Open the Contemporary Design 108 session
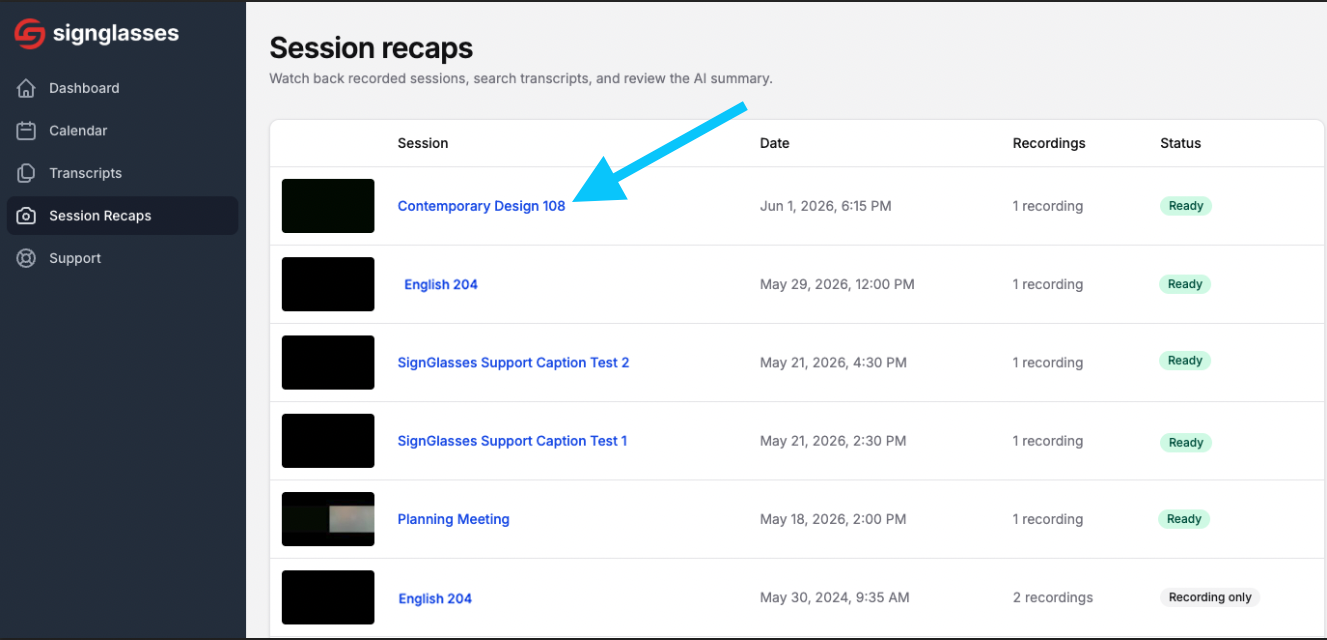Screen dimensions: 1327x640 (481, 206)
